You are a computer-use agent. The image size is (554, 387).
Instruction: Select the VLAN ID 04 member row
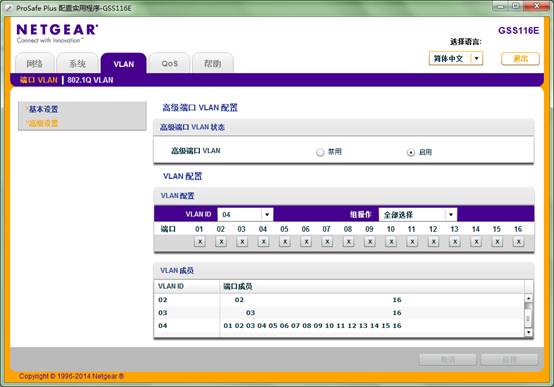tap(339, 326)
